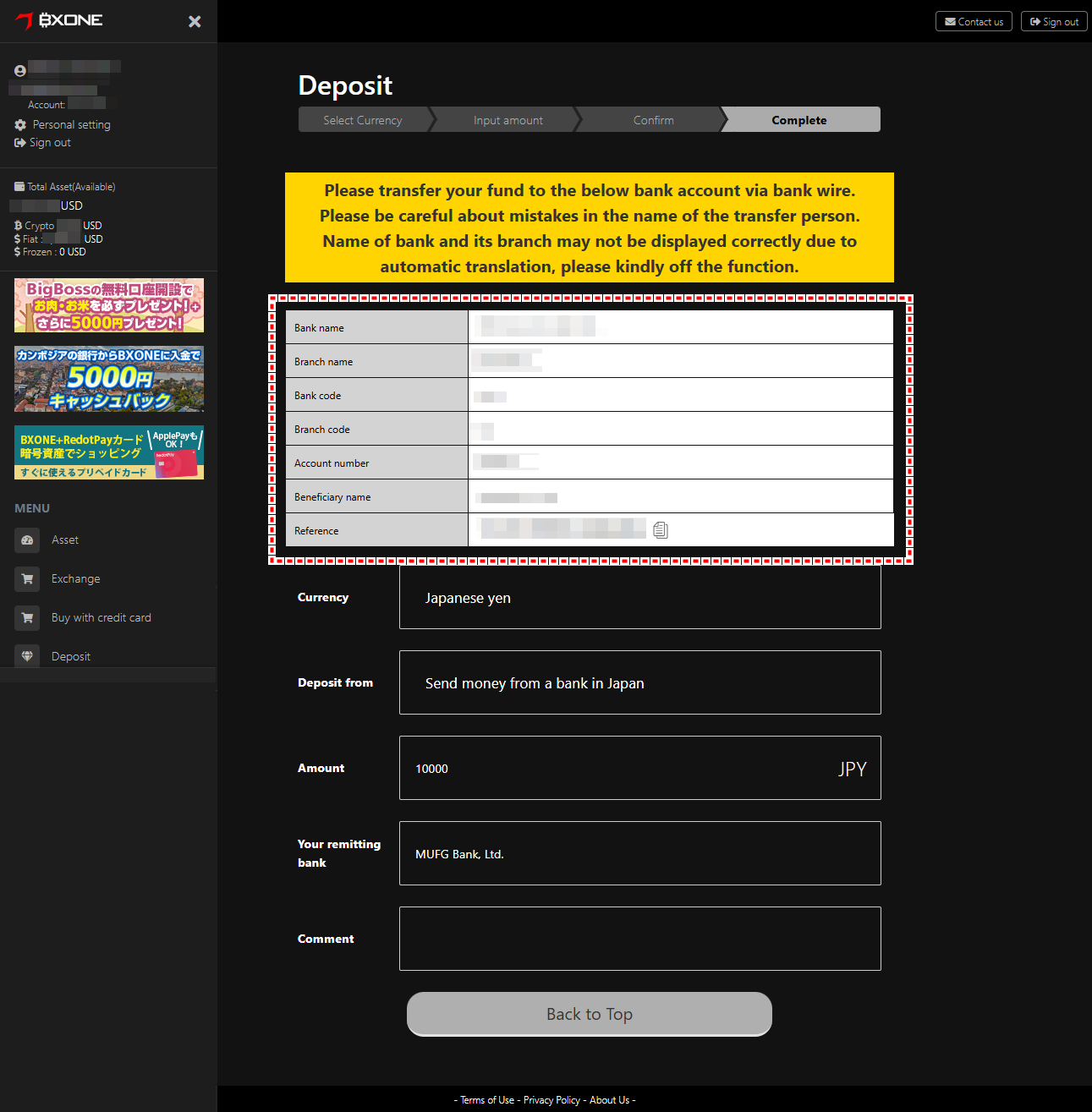Image resolution: width=1092 pixels, height=1112 pixels.
Task: Click the Personal setting gear icon
Action: (20, 124)
